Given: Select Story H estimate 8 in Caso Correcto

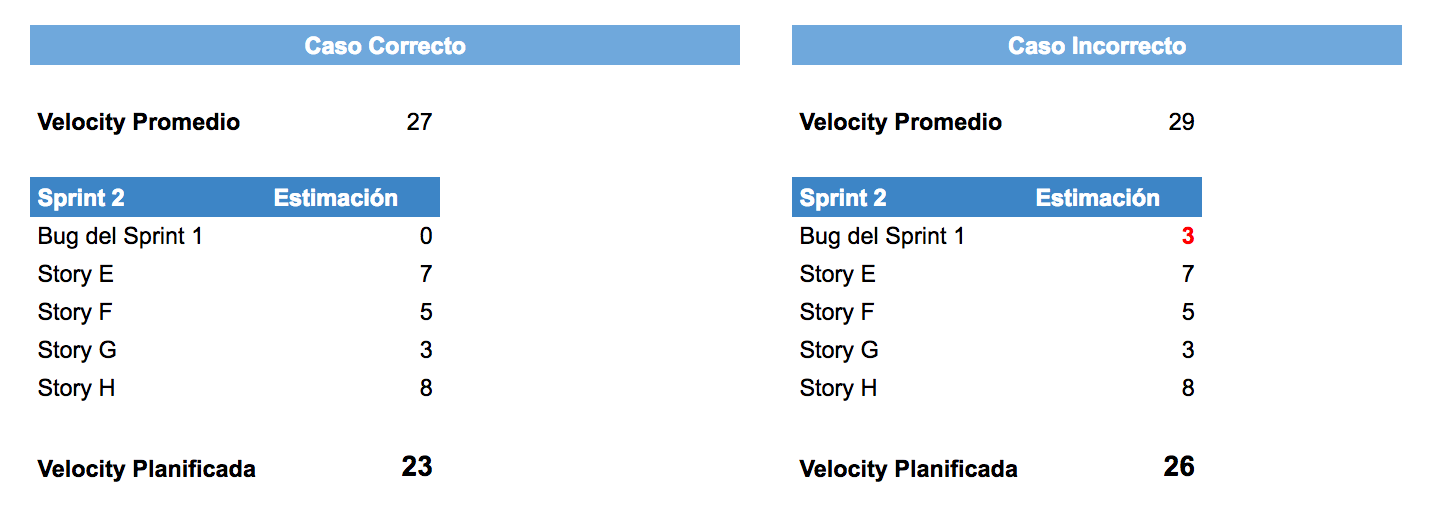Looking at the screenshot, I should (426, 389).
